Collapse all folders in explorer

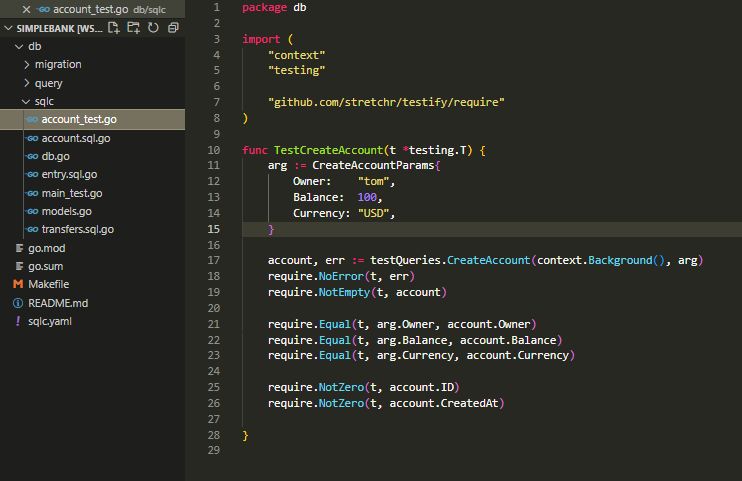(173, 28)
